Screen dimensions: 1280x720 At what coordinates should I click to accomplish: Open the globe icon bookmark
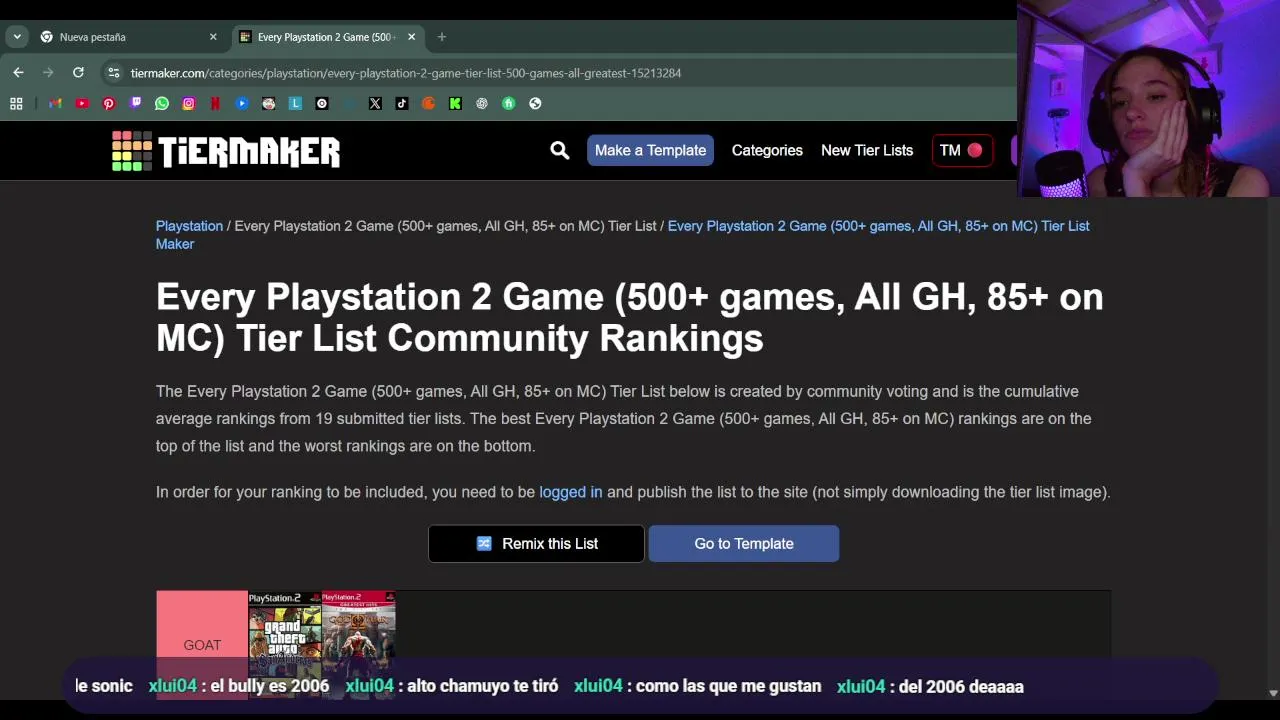535,103
